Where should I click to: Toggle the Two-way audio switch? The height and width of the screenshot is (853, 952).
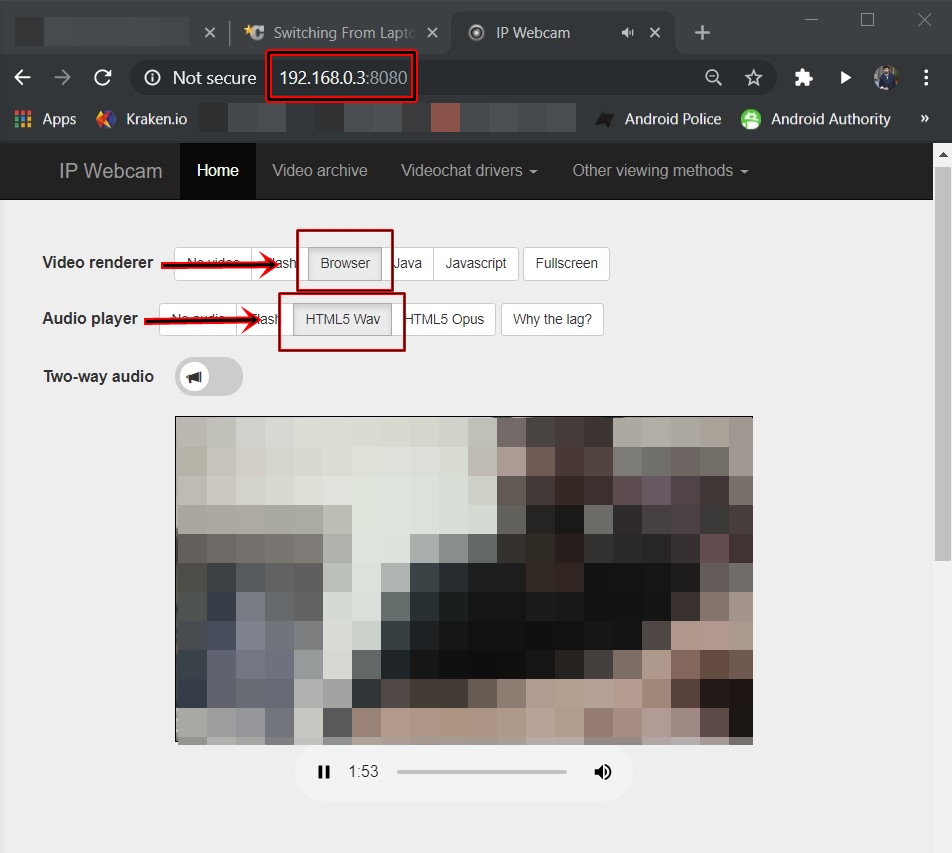pyautogui.click(x=209, y=376)
